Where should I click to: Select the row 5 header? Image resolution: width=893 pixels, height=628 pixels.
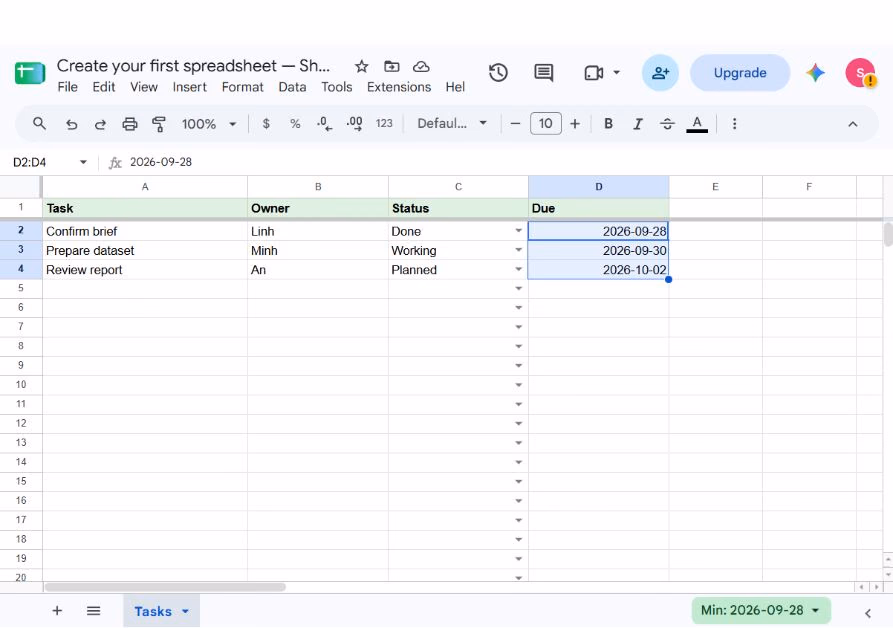(21, 288)
